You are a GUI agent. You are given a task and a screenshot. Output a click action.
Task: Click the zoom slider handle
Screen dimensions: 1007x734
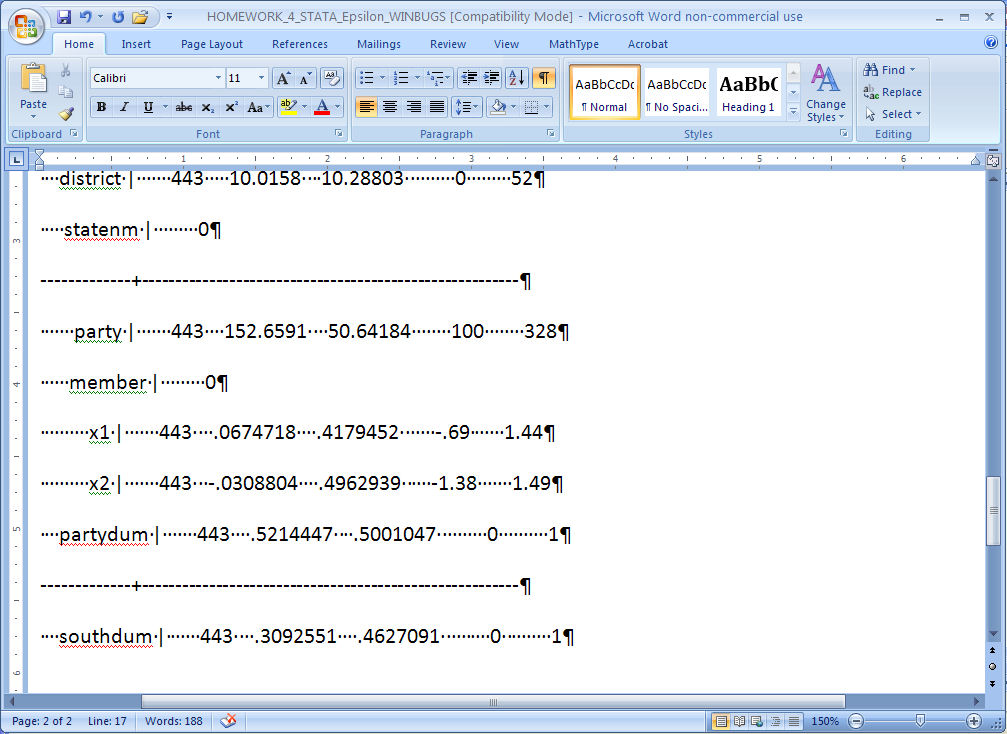pyautogui.click(x=920, y=721)
